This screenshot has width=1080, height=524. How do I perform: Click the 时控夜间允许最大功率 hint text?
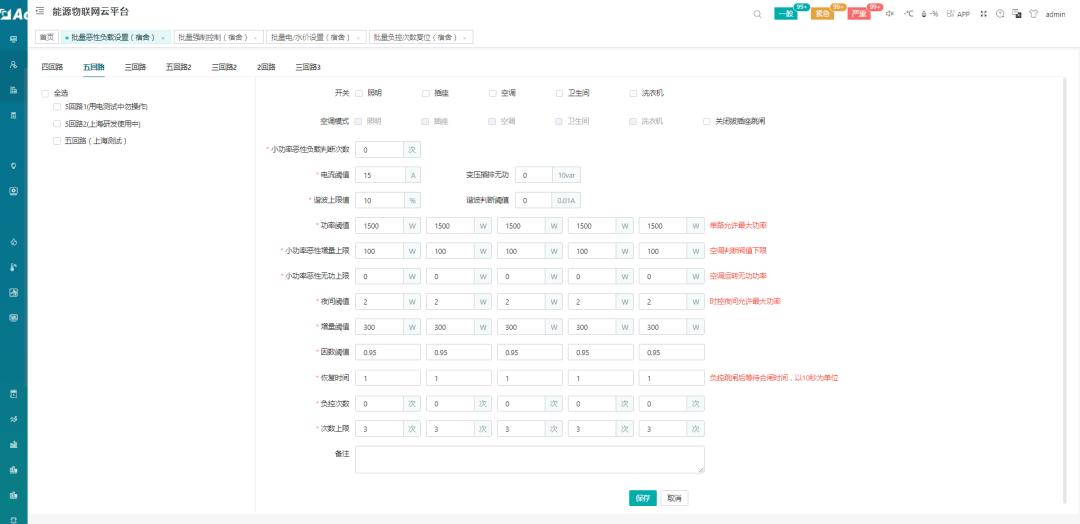pos(745,302)
